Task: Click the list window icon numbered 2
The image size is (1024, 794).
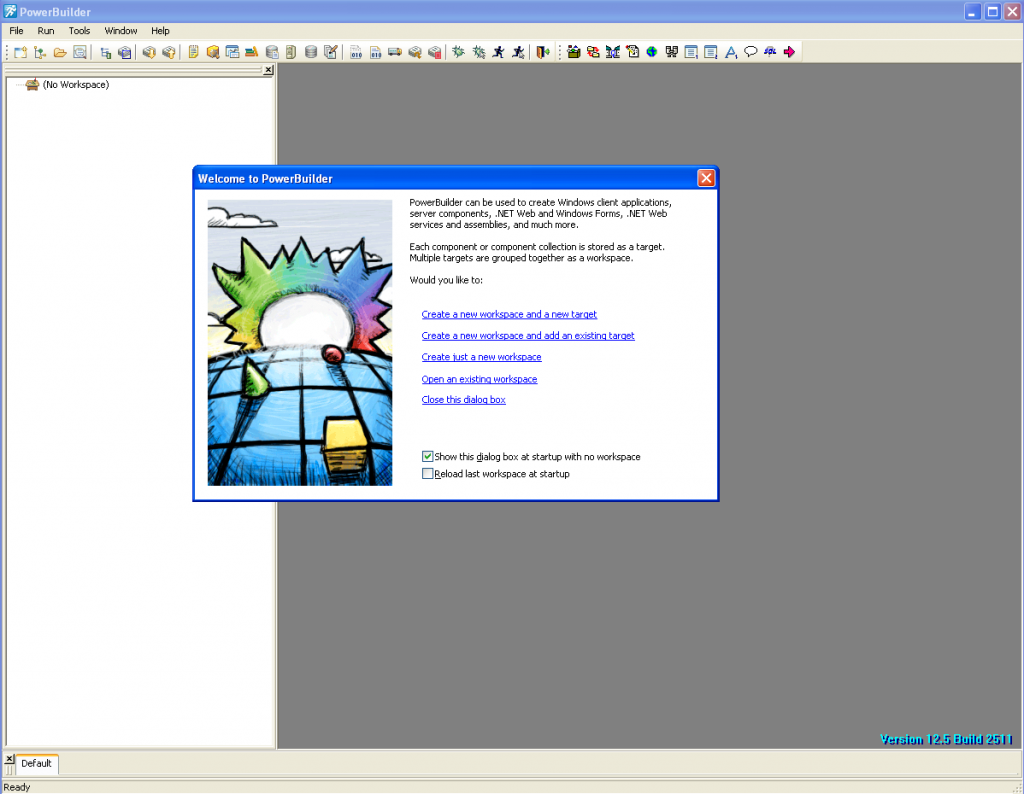Action: click(x=711, y=52)
